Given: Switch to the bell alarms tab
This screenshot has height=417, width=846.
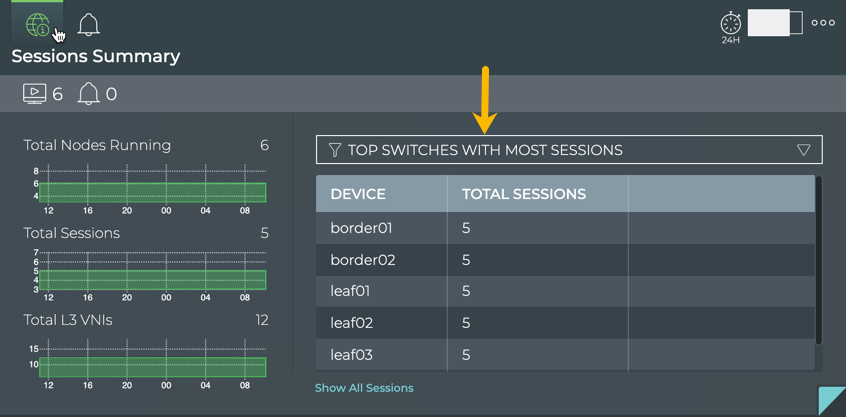Looking at the screenshot, I should (89, 24).
